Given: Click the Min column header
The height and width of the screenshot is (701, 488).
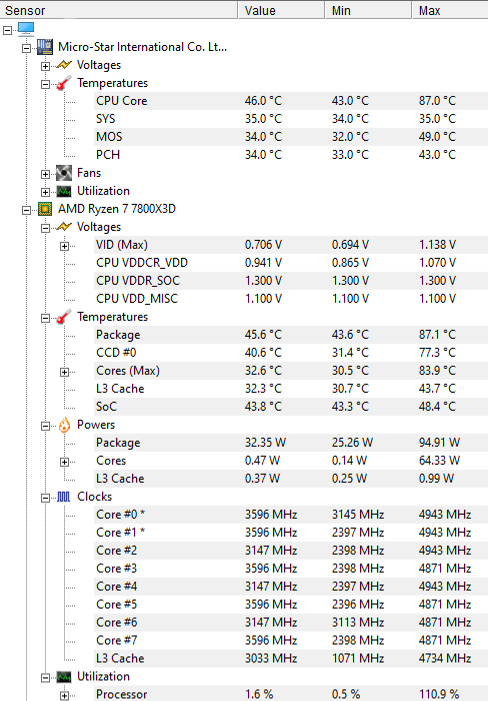Looking at the screenshot, I should coord(368,10).
